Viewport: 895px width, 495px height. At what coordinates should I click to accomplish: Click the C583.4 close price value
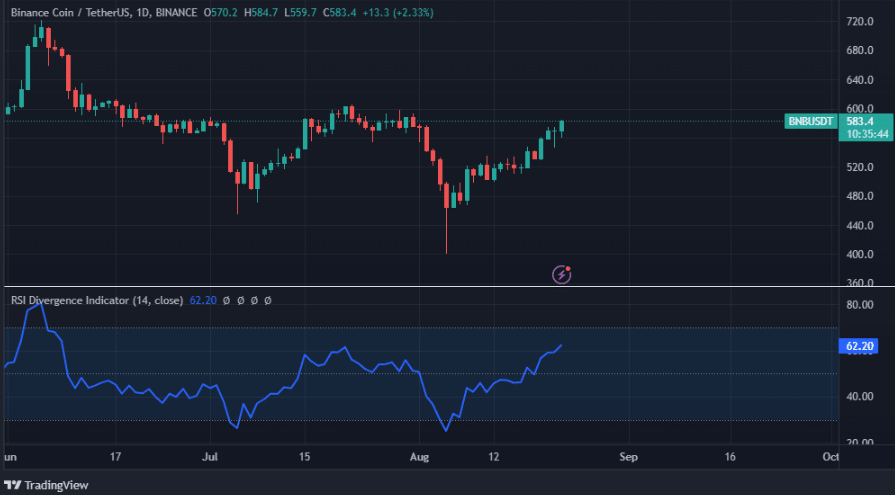(339, 13)
